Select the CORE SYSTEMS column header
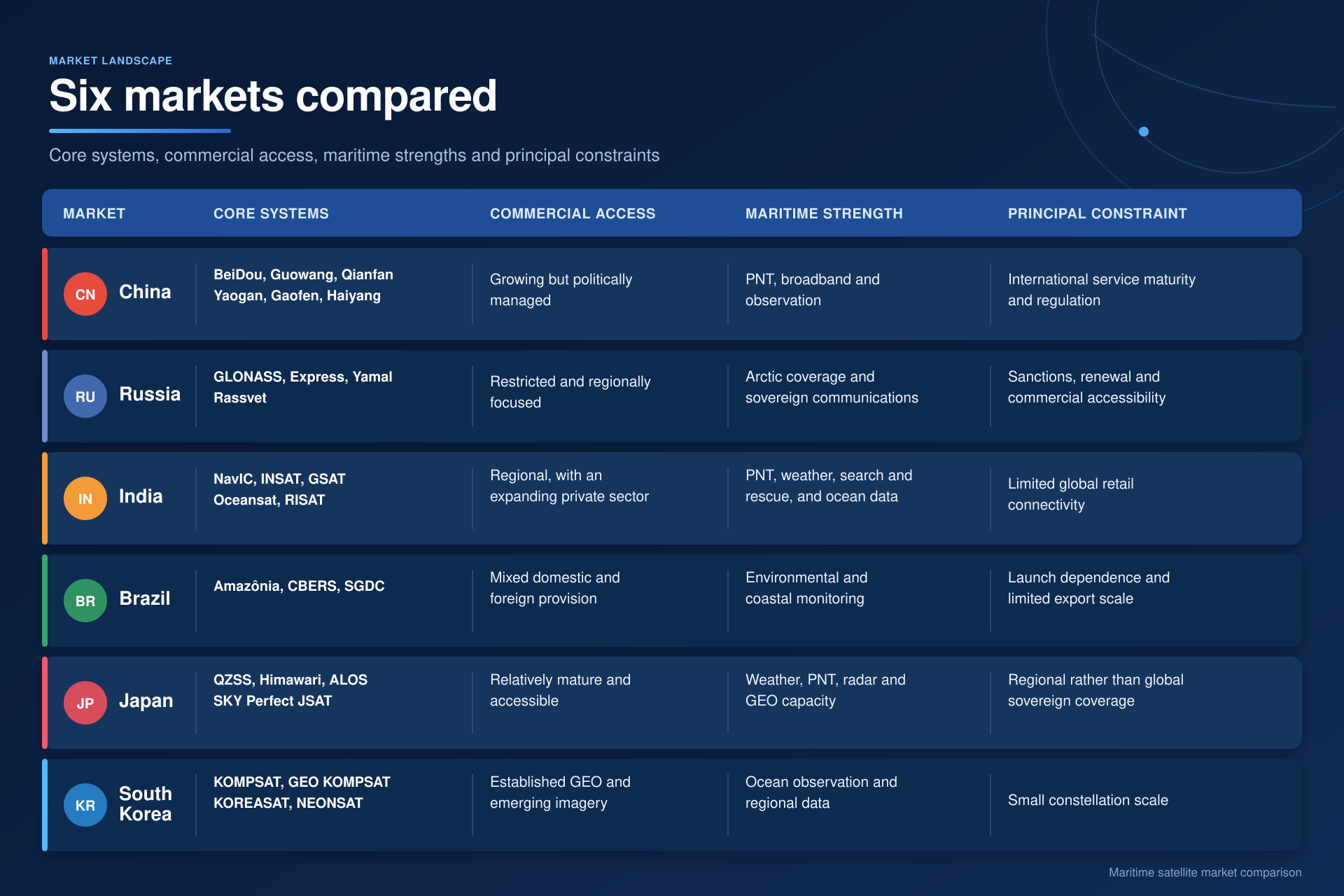 point(271,213)
